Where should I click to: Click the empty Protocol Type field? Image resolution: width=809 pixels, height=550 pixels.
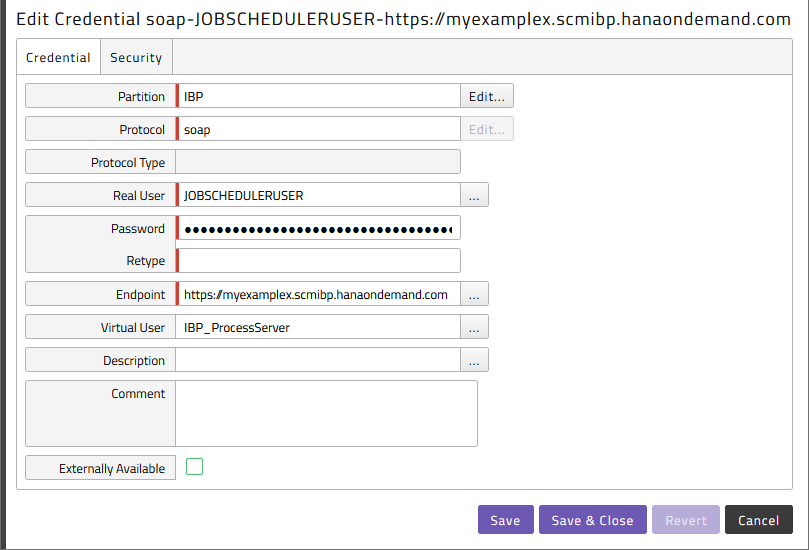(x=318, y=162)
